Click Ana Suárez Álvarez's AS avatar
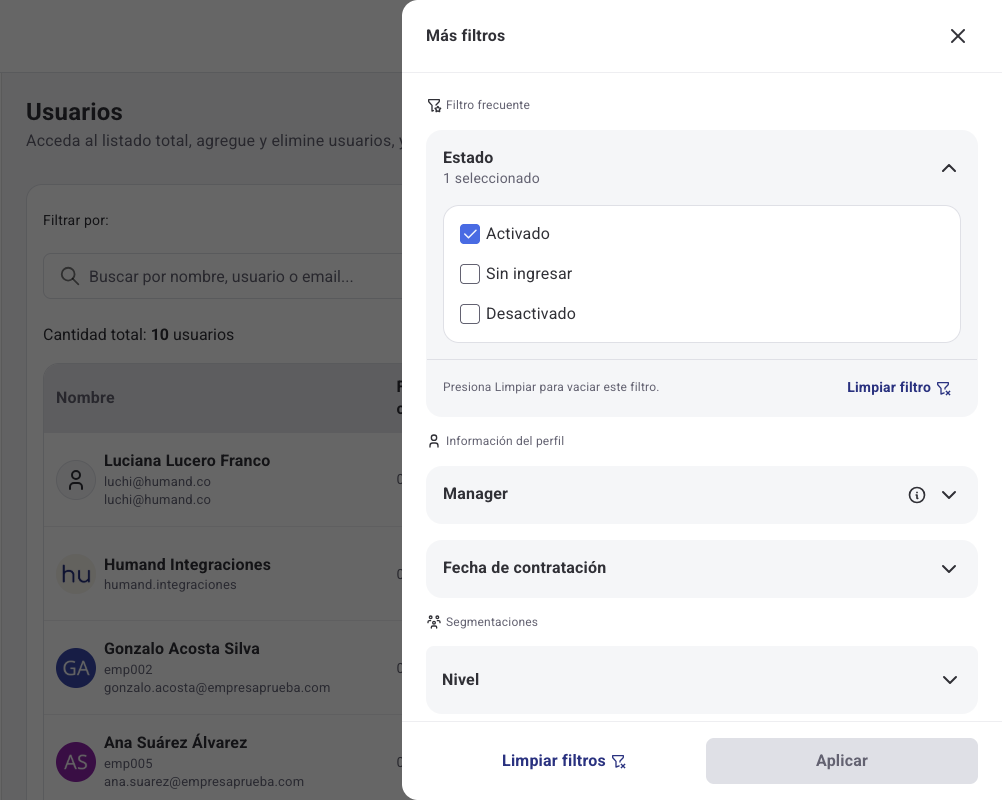 [76, 762]
